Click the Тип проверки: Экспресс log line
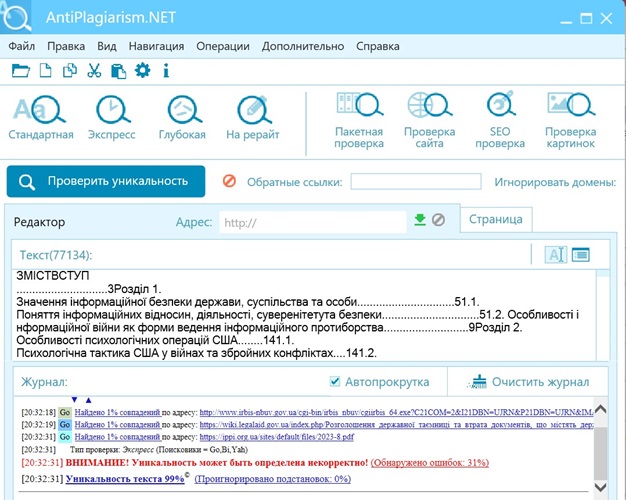The width and height of the screenshot is (626, 500). point(159,450)
